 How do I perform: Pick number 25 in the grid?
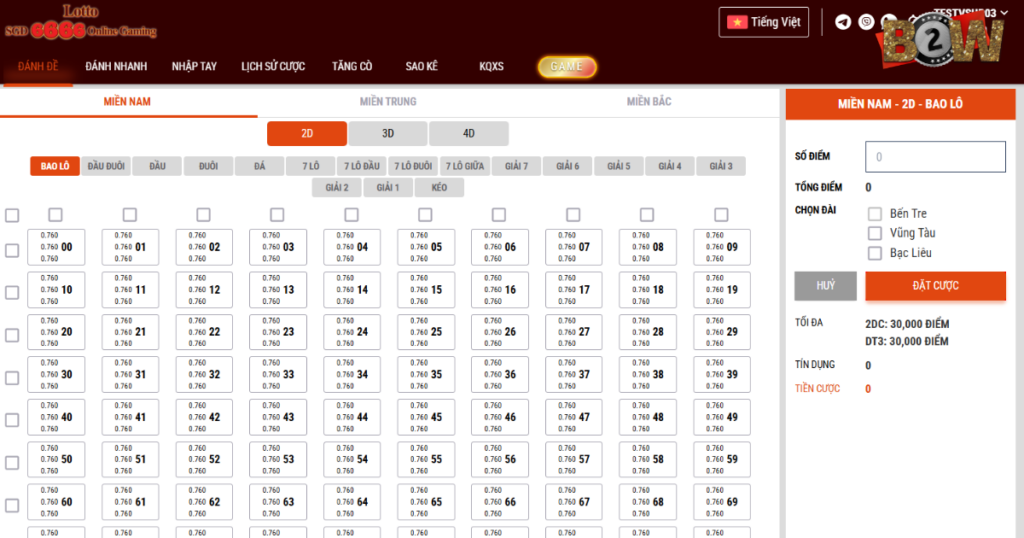(x=426, y=332)
